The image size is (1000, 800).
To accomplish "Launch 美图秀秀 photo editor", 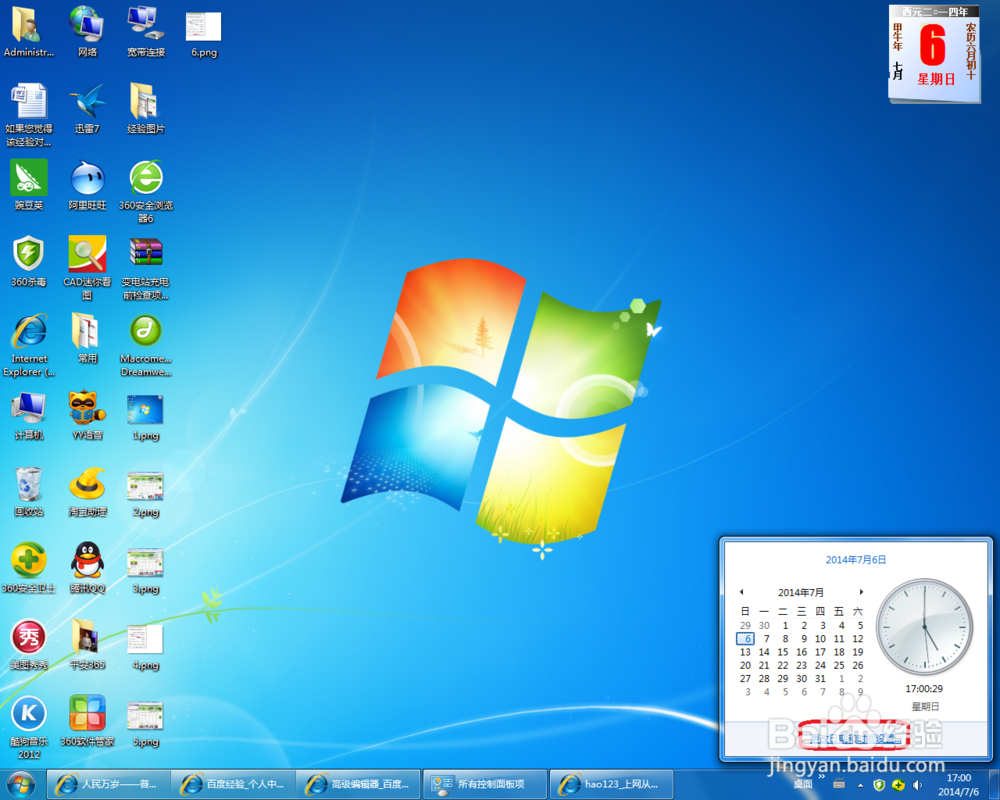I will 29,644.
